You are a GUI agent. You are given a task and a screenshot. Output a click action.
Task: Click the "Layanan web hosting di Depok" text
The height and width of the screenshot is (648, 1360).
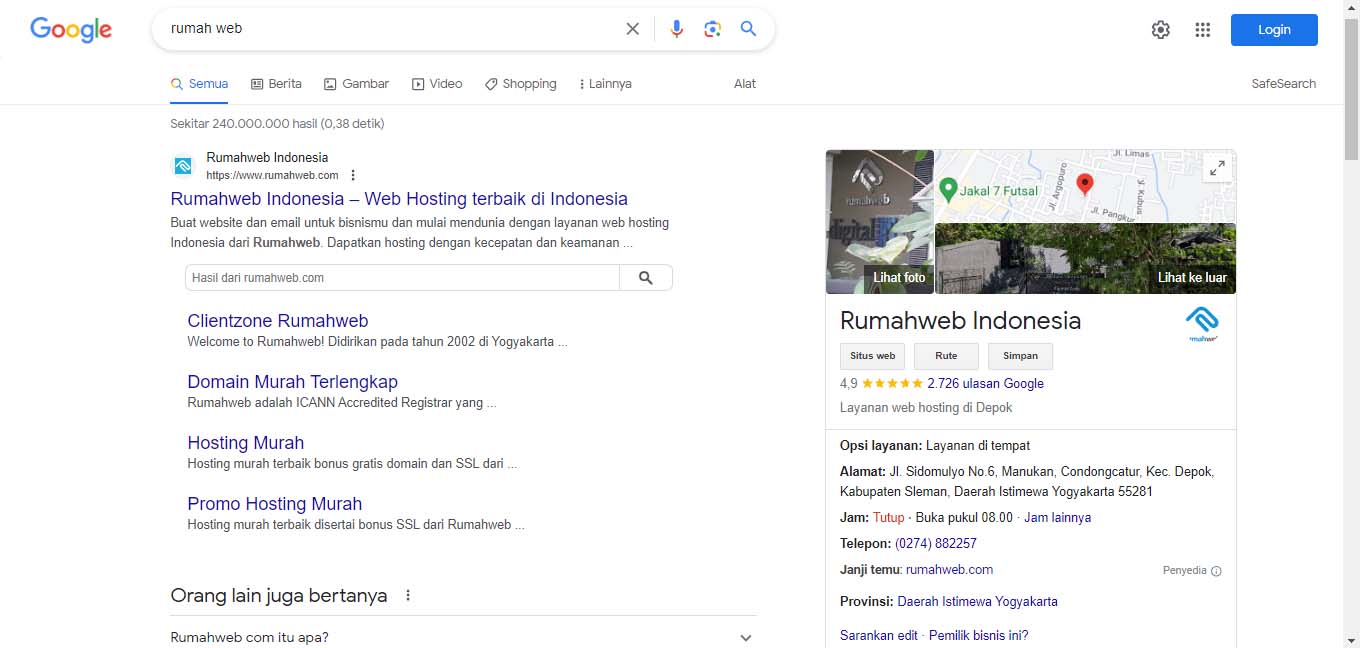point(926,408)
